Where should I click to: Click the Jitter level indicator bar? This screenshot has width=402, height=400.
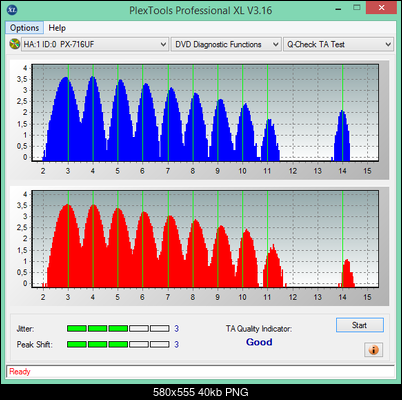(x=118, y=329)
